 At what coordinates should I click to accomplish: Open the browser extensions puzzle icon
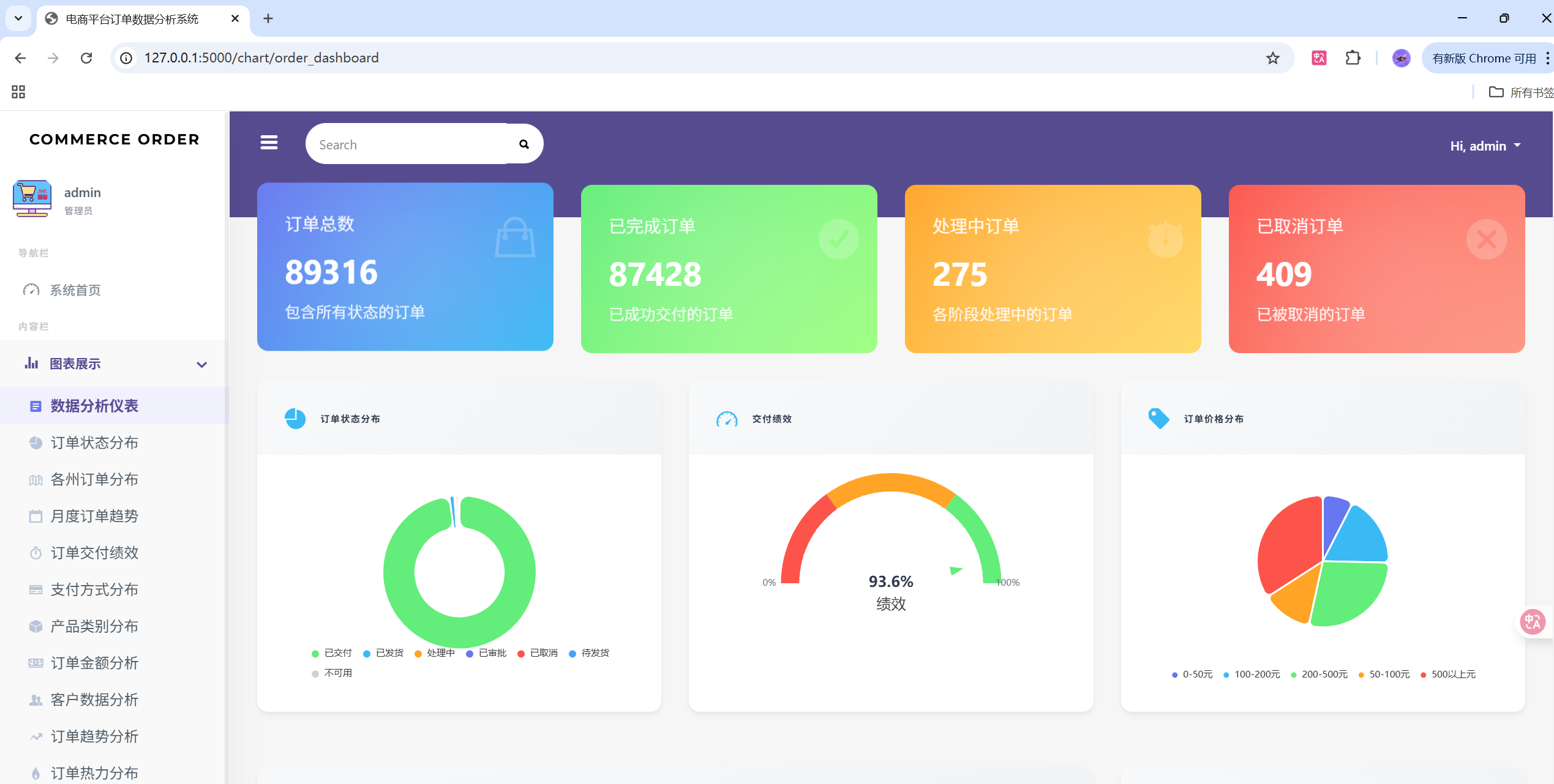pyautogui.click(x=1353, y=58)
